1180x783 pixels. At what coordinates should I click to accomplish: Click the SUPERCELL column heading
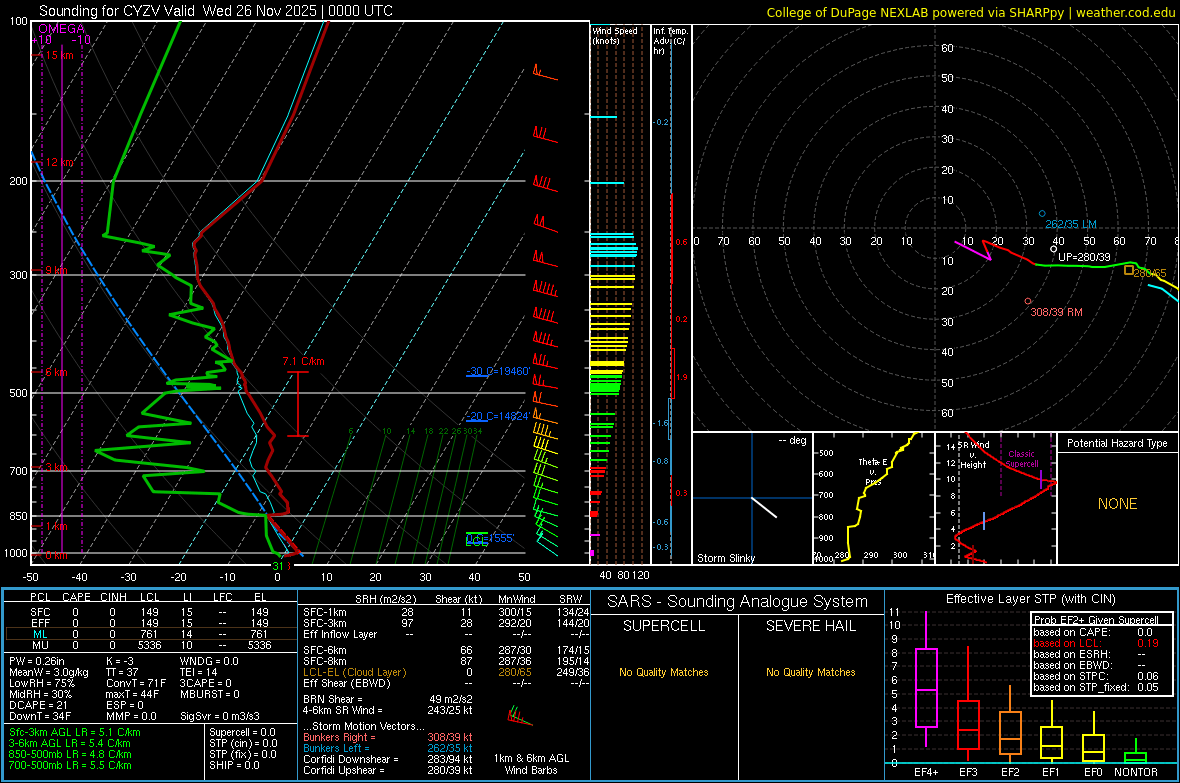tap(664, 626)
